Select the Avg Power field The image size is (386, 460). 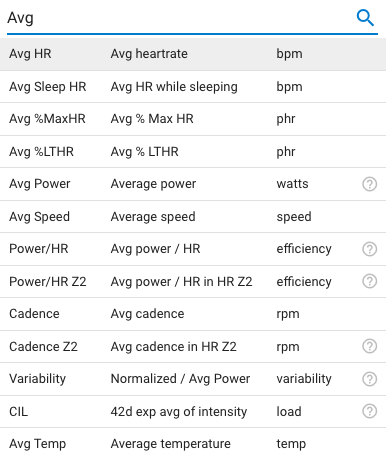pos(193,184)
